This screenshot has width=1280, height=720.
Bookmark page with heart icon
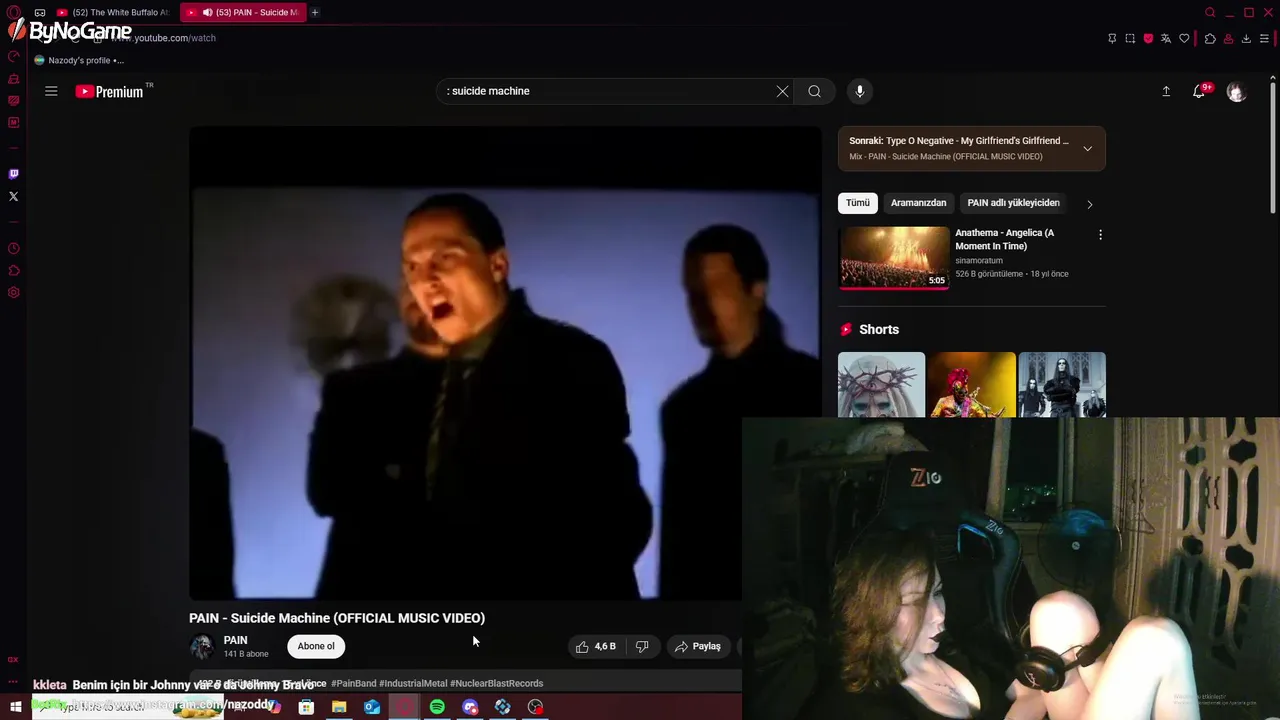tap(1184, 38)
